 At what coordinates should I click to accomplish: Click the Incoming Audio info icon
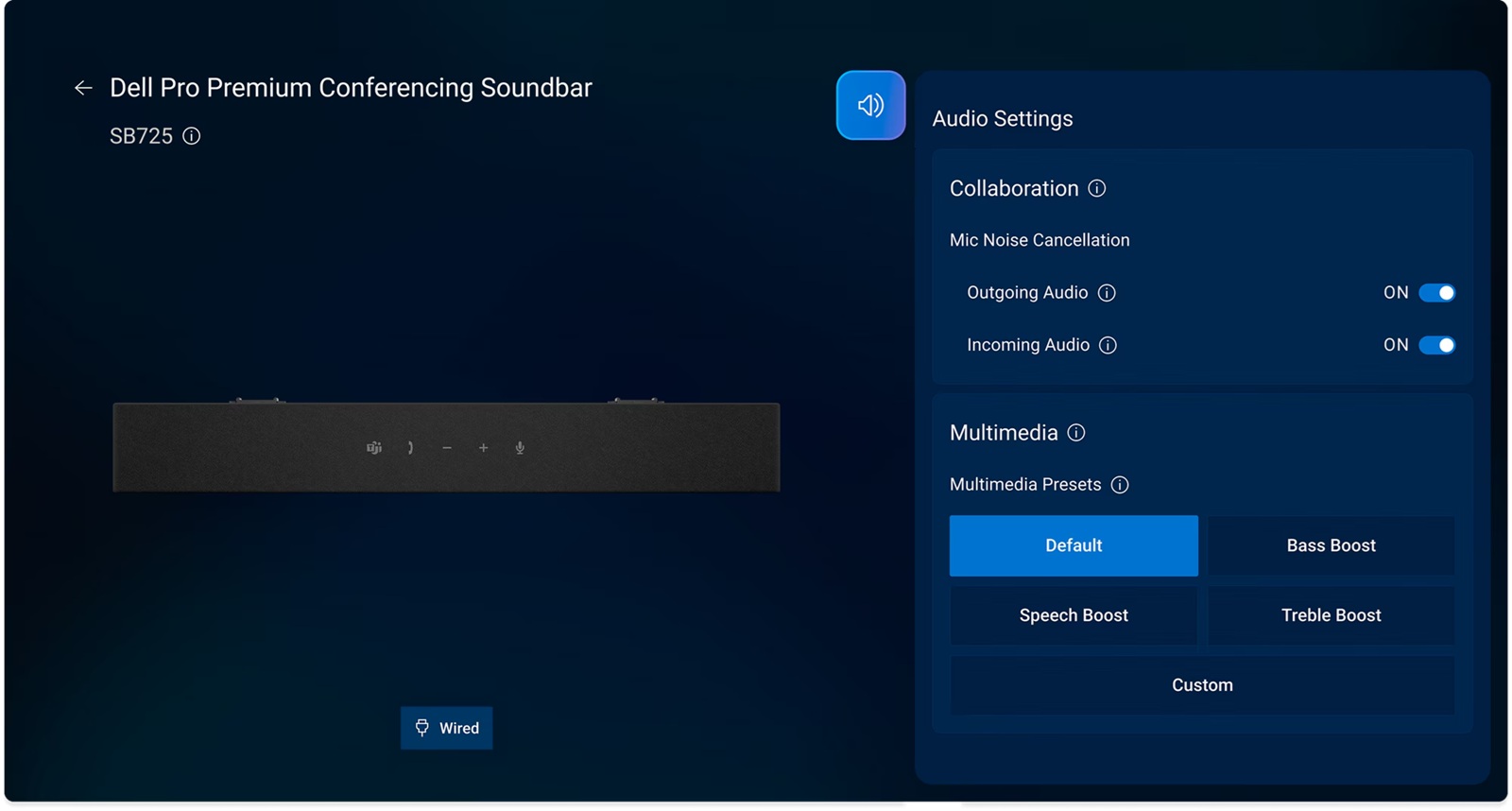[x=1108, y=346]
